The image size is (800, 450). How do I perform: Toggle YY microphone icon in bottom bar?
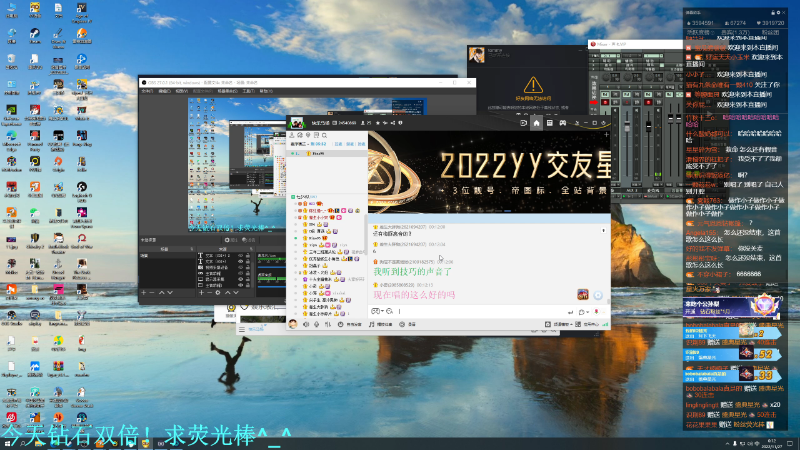[x=316, y=324]
